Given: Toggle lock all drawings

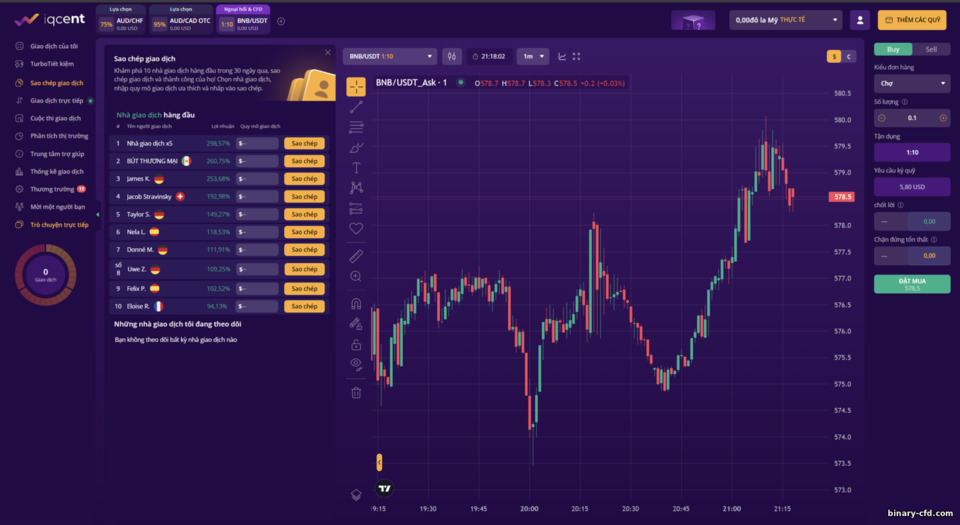Looking at the screenshot, I should (x=356, y=344).
